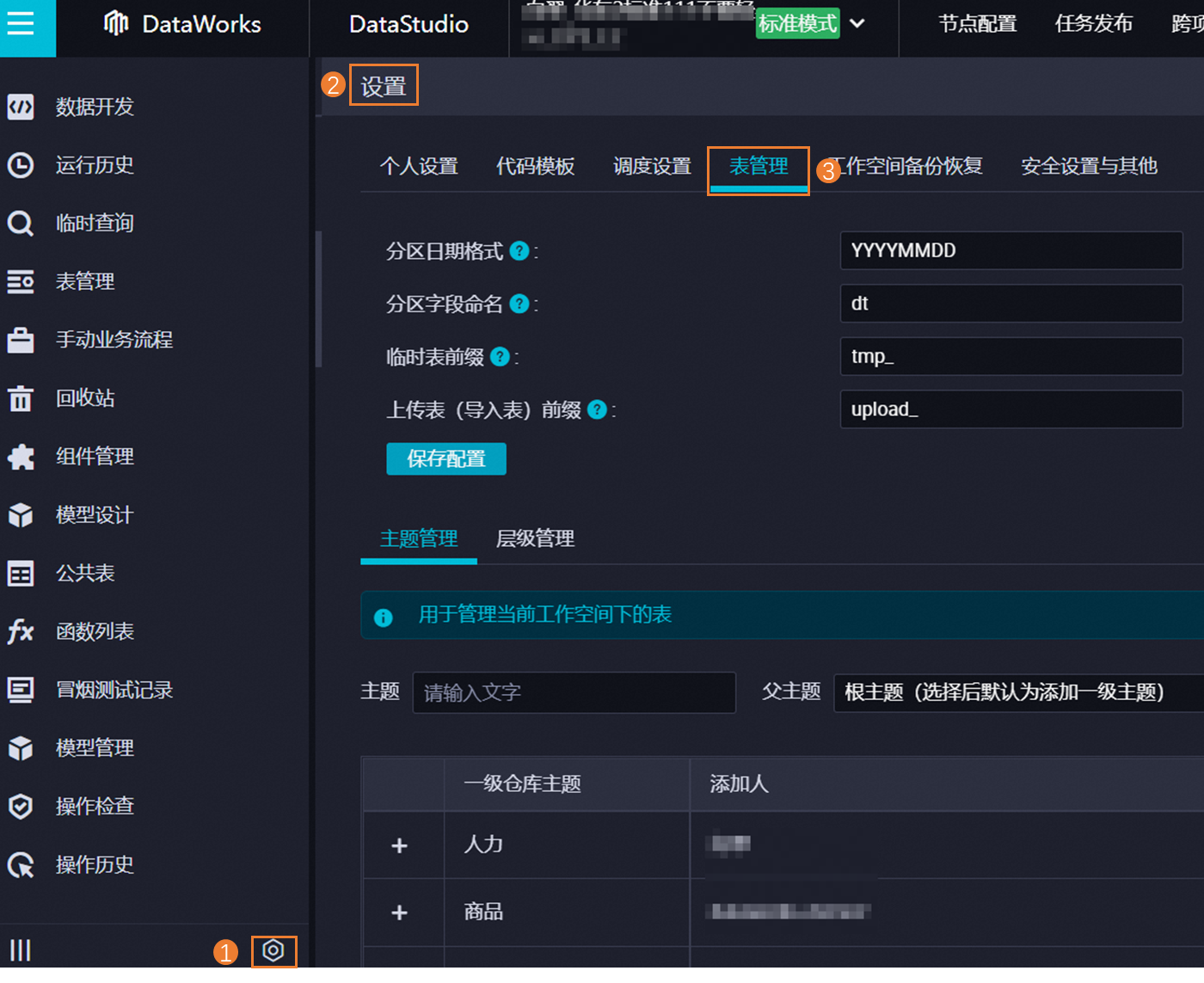This screenshot has width=1204, height=983.
Task: Click the 保存配置 button
Action: pyautogui.click(x=446, y=459)
